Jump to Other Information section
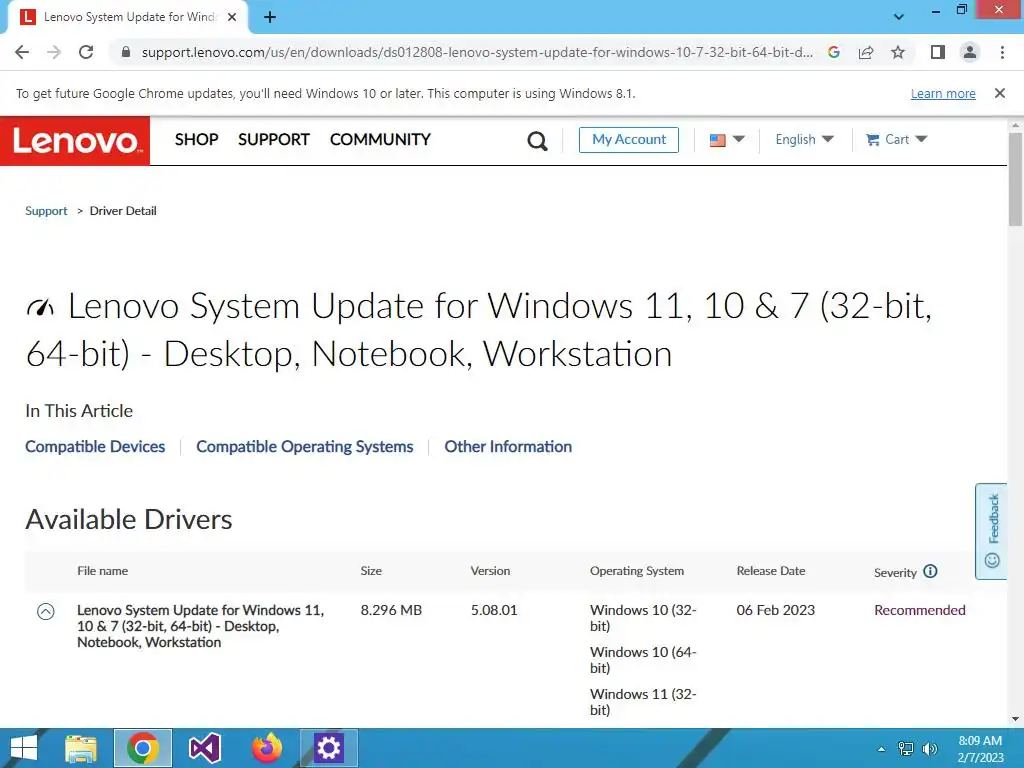Screen dimensions: 1024x768 point(508,447)
